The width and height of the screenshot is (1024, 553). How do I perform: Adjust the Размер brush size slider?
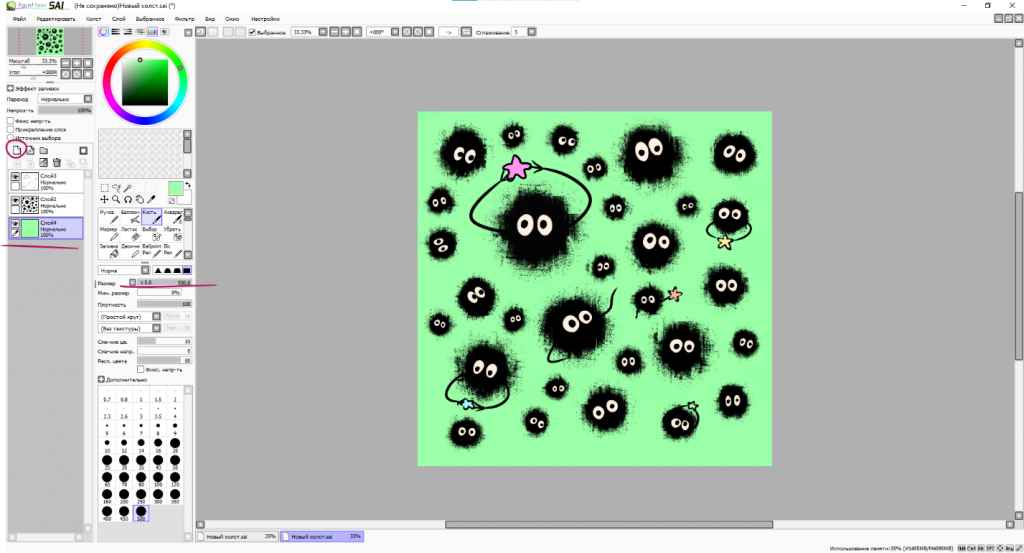pyautogui.click(x=164, y=283)
